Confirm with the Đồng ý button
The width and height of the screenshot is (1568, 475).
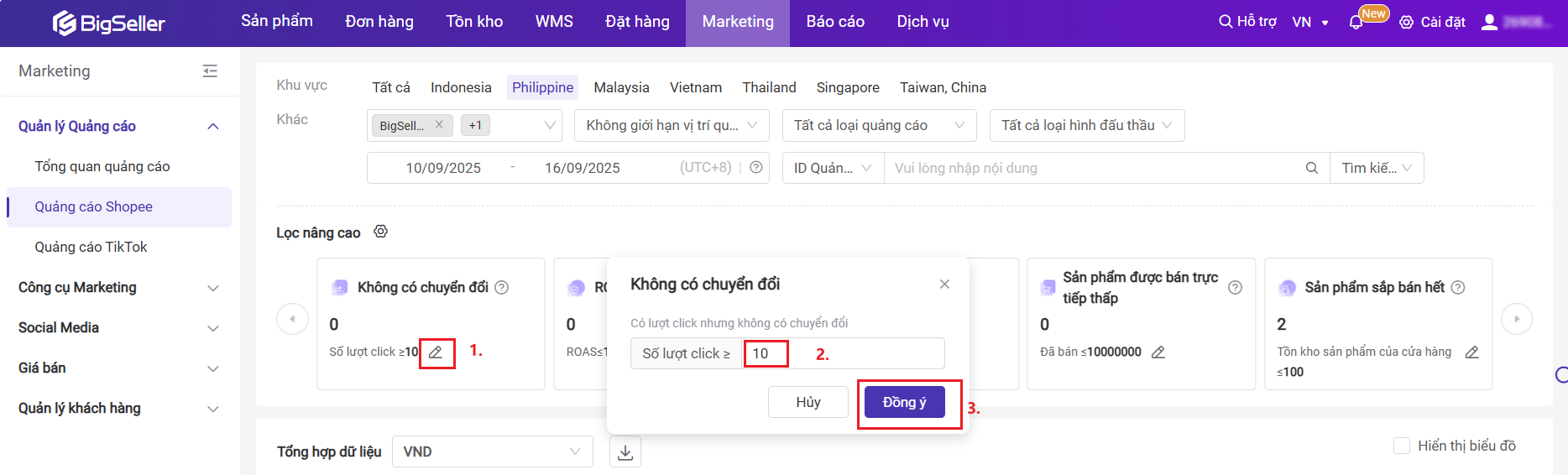click(x=904, y=402)
